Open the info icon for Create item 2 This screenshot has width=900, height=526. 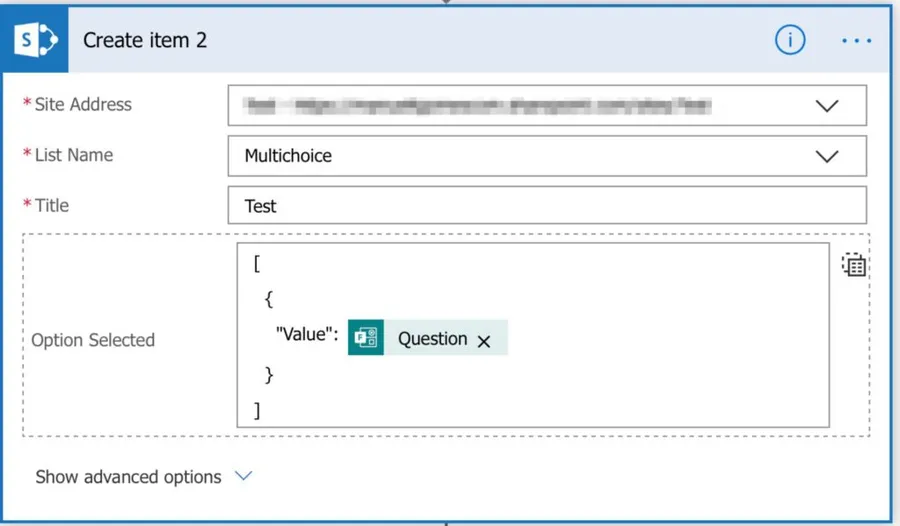tap(790, 40)
